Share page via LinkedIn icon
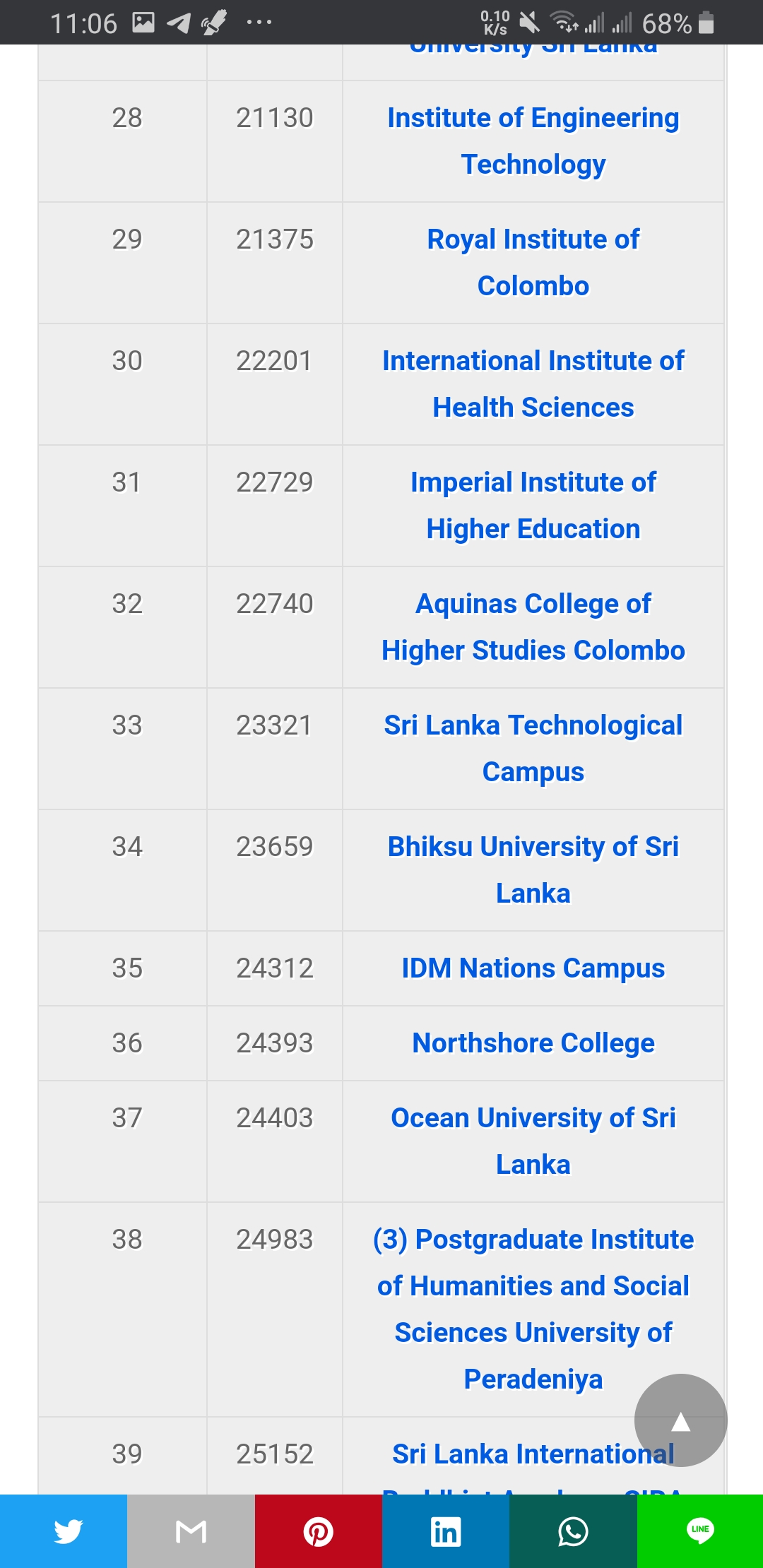This screenshot has width=763, height=1568. coord(446,1531)
